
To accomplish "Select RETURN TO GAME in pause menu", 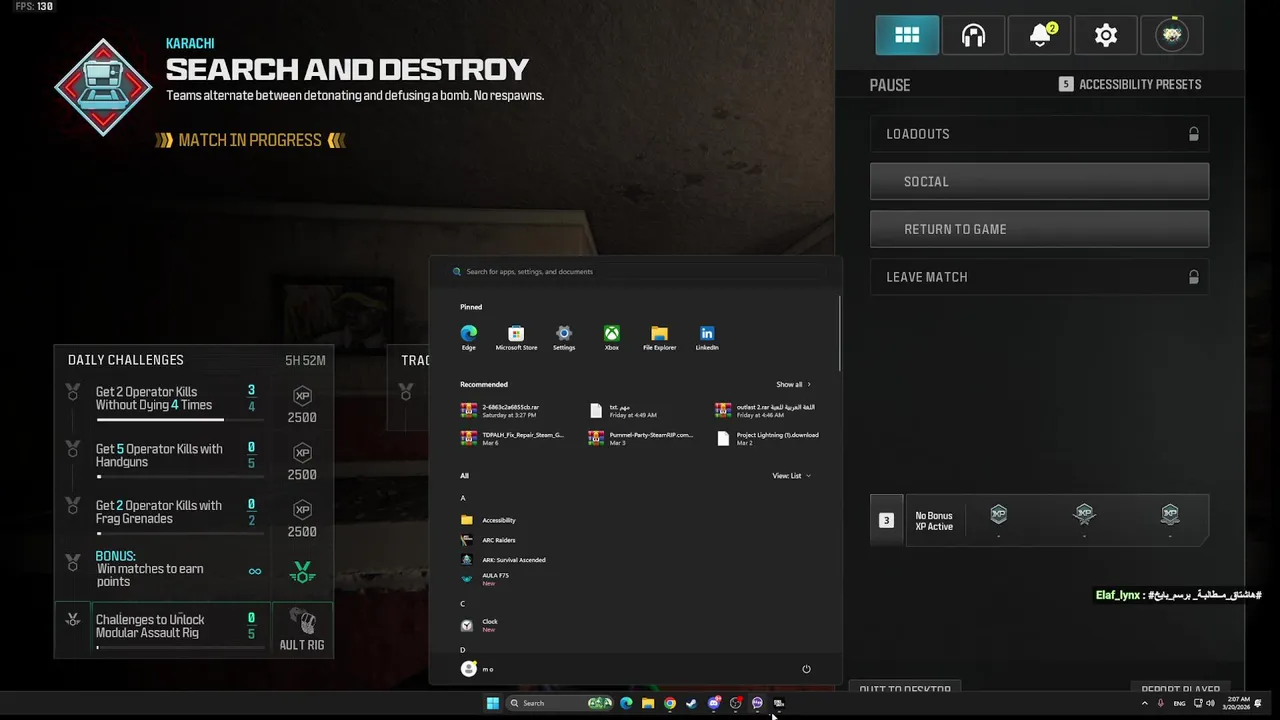I will tap(1039, 229).
